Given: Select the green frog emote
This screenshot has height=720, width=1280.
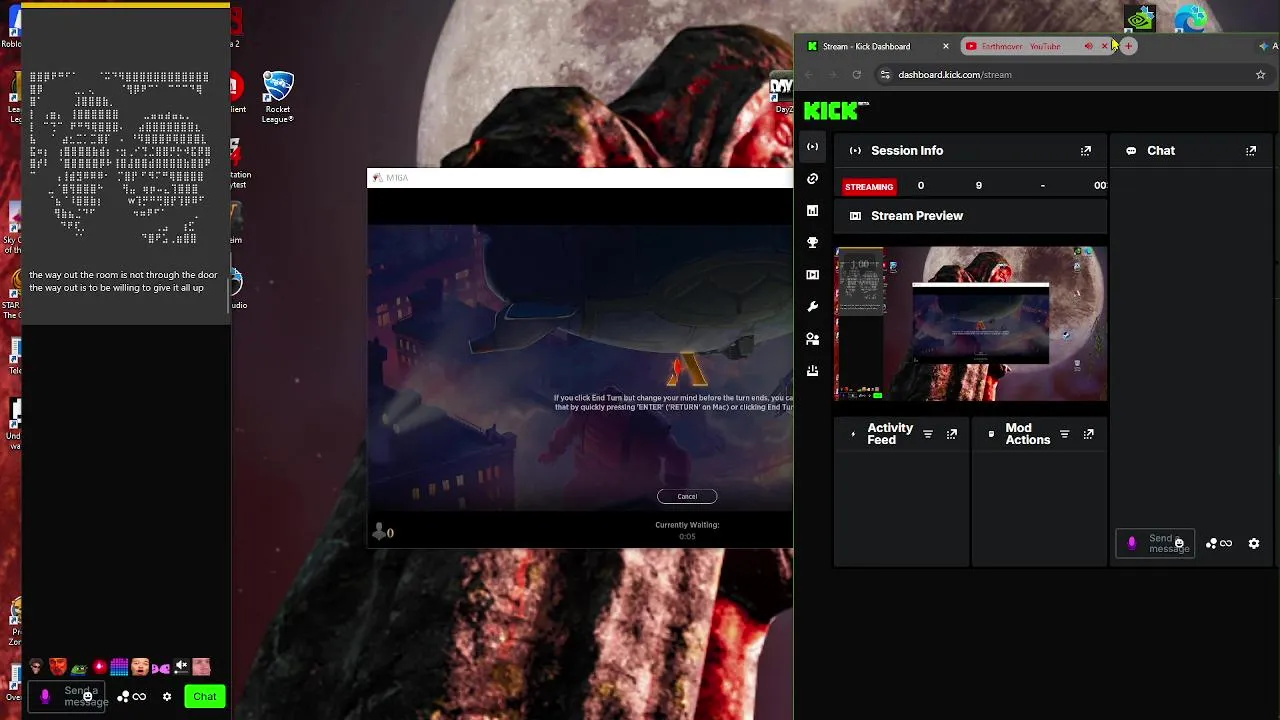Looking at the screenshot, I should click(79, 667).
